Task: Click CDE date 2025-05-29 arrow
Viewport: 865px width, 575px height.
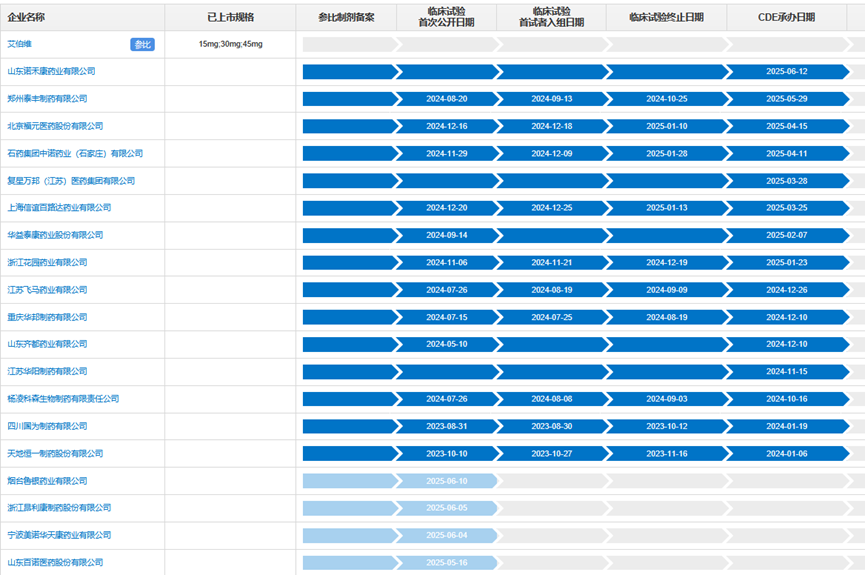Action: pos(787,99)
